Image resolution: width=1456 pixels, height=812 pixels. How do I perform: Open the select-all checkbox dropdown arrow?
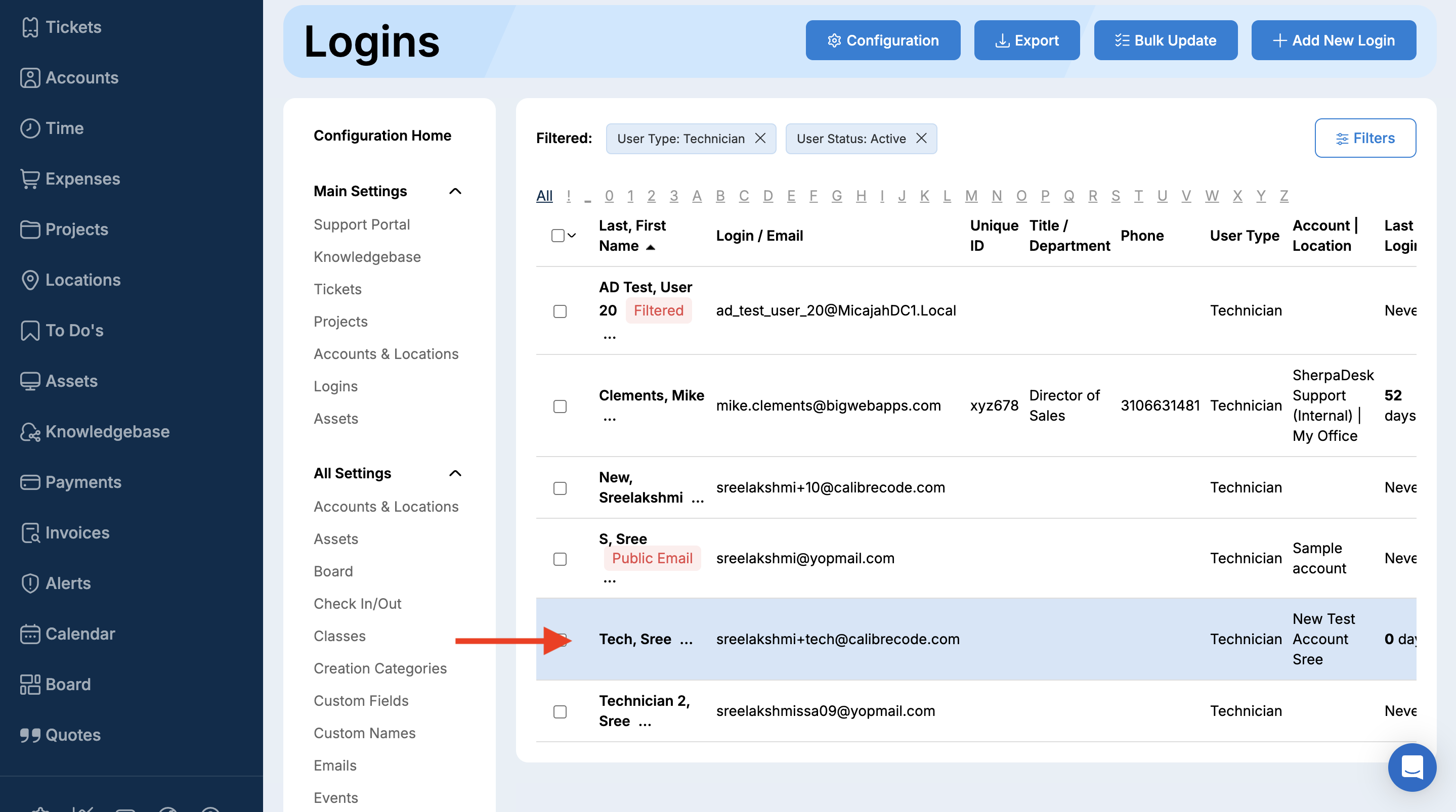(572, 236)
